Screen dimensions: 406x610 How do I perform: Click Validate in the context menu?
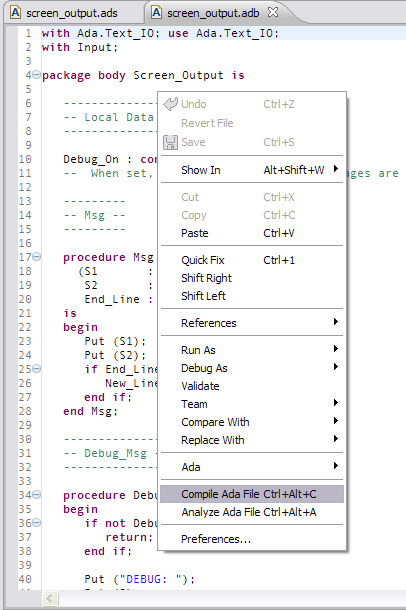tap(252, 386)
